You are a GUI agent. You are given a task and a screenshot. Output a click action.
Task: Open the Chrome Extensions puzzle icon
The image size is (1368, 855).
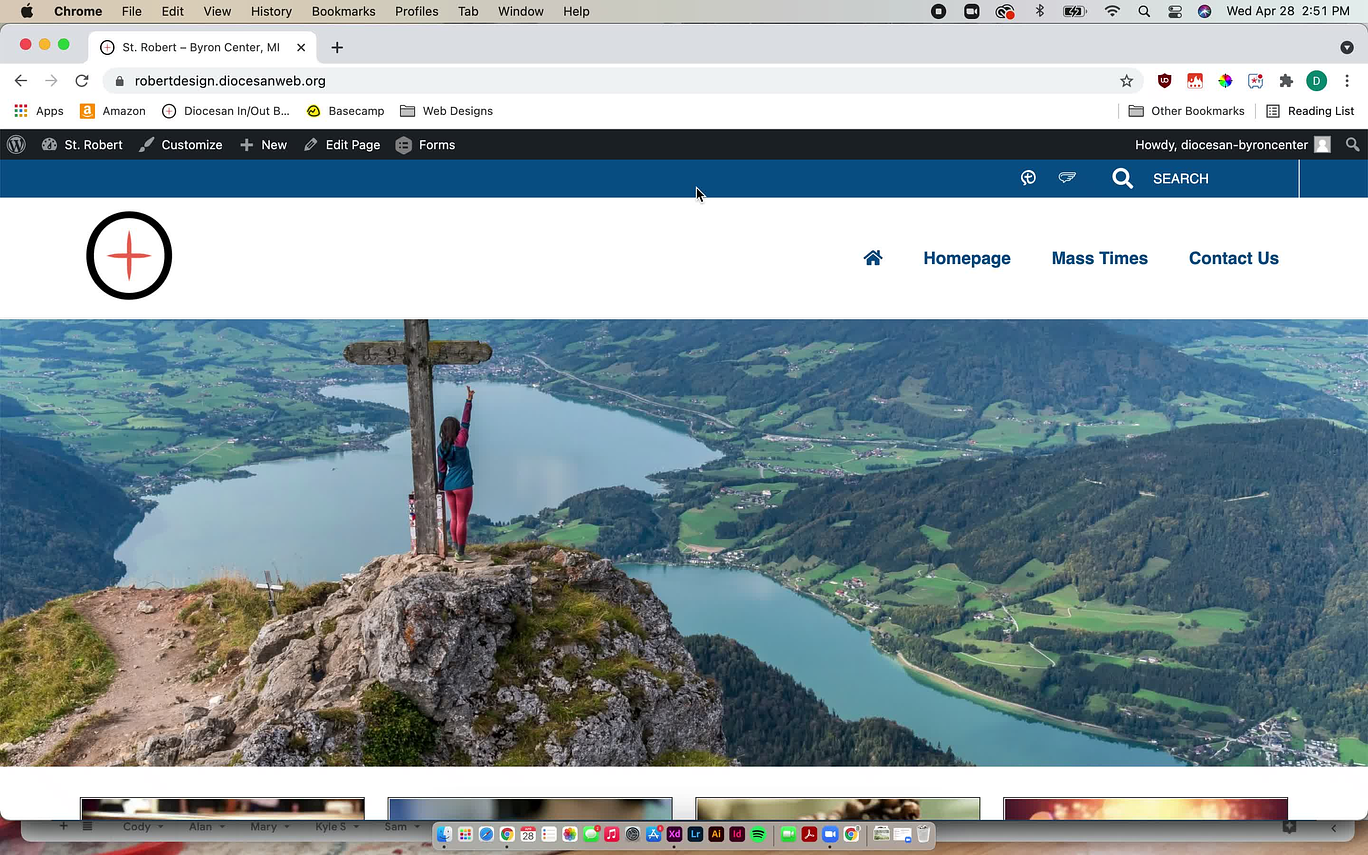click(x=1286, y=81)
